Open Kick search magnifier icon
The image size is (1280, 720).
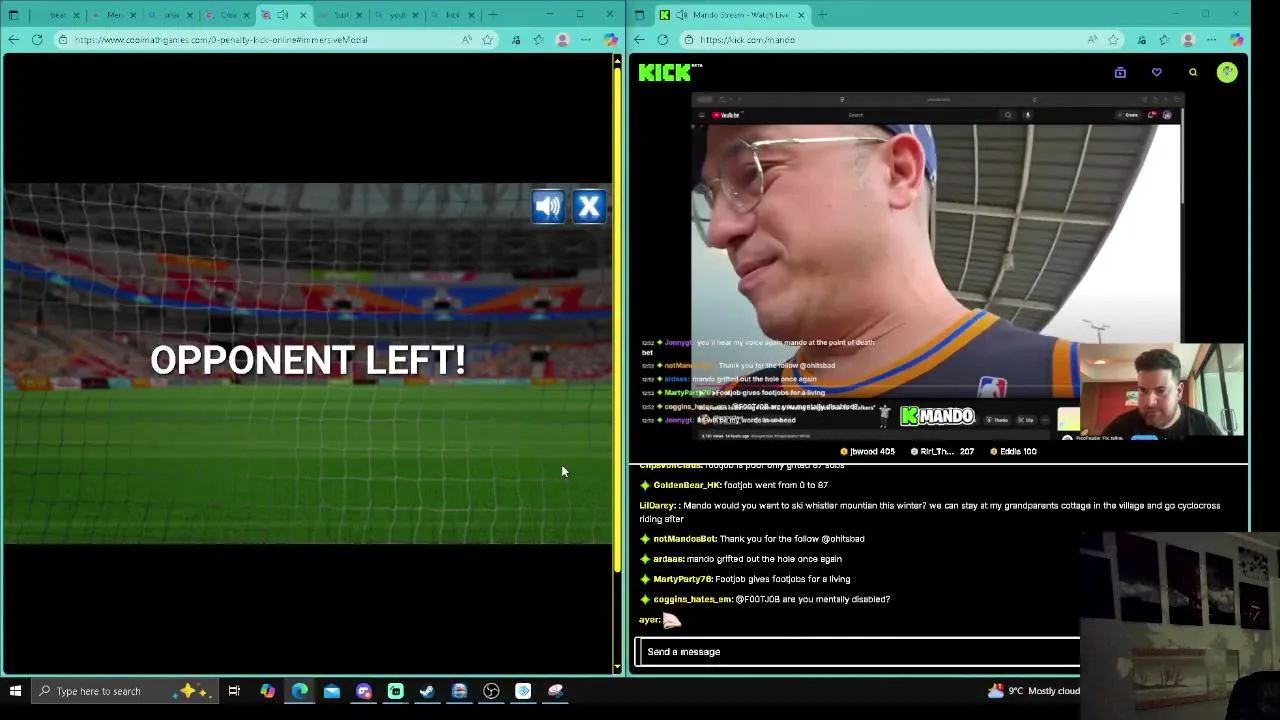pos(1193,72)
